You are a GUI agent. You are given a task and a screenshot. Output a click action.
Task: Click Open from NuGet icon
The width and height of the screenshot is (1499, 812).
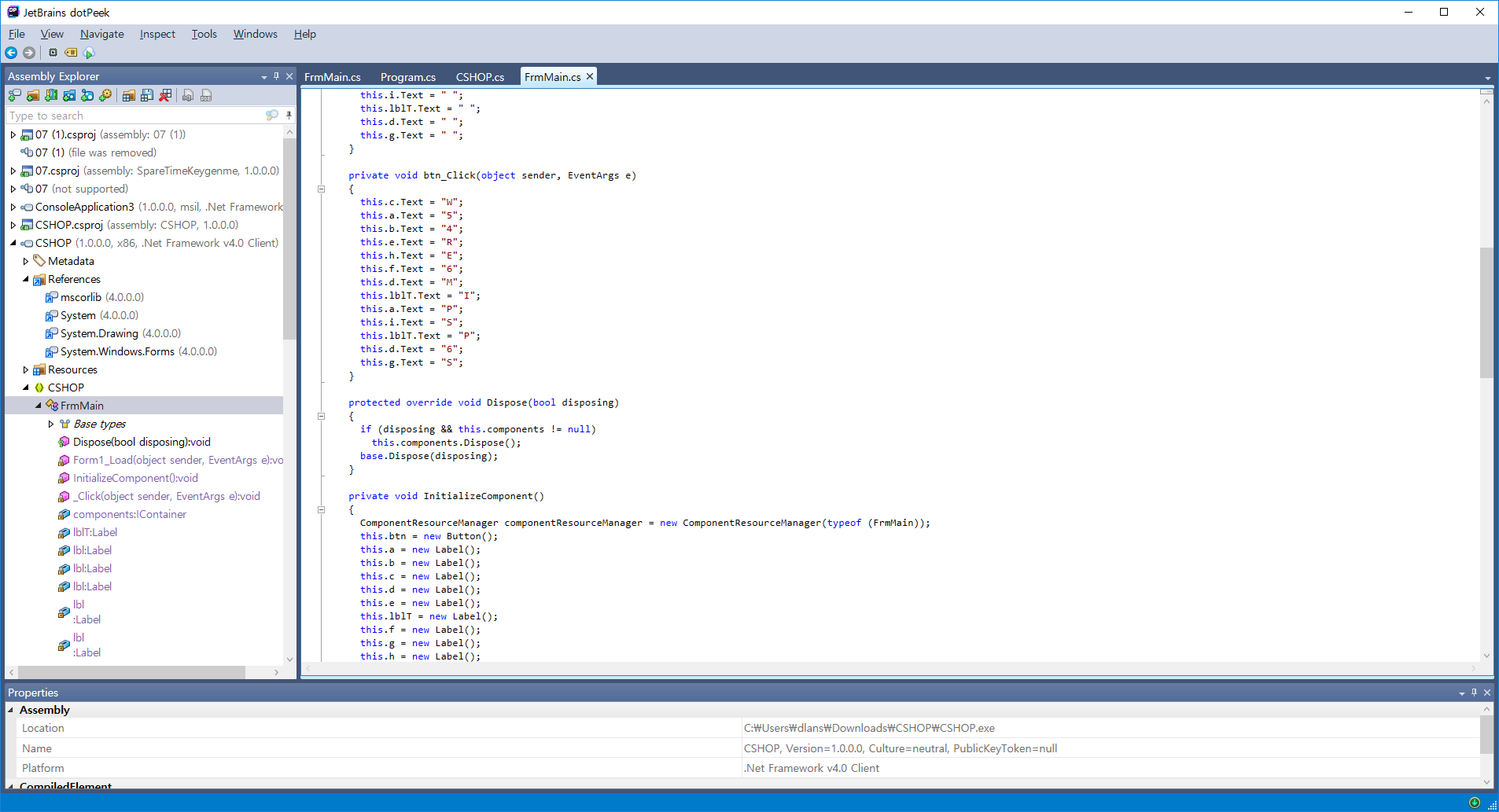click(69, 95)
